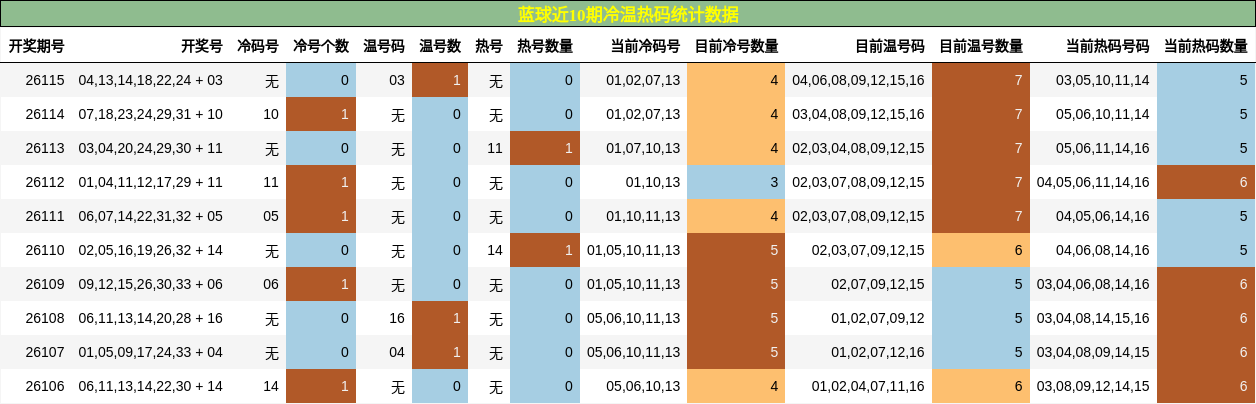Select the 目前温号码 column header

[x=890, y=46]
